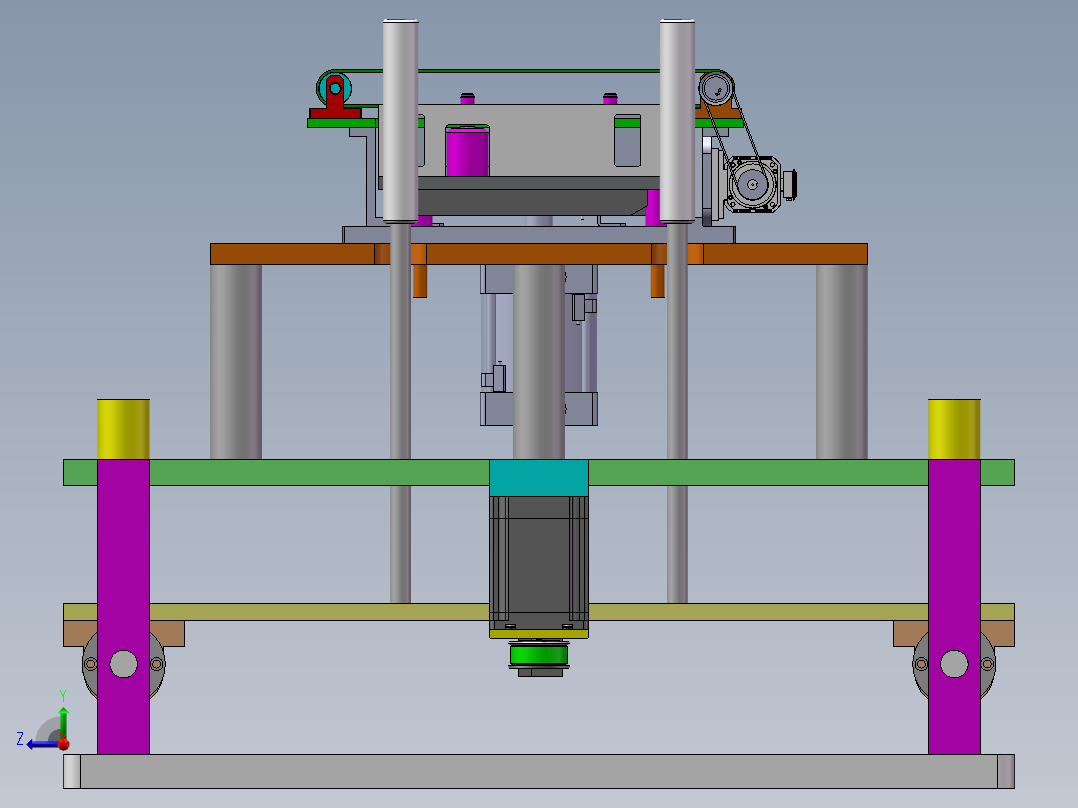Screen dimensions: 1078x808
Task: Select the green coupling below the motor
Action: pos(539,655)
